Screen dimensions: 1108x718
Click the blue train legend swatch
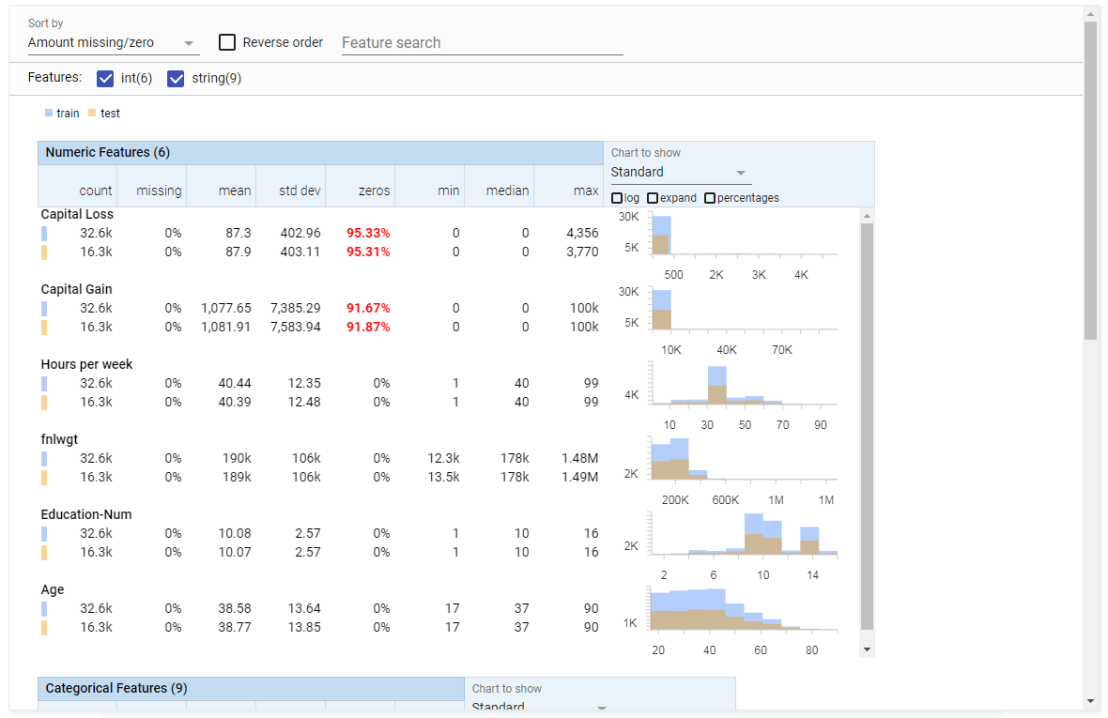click(49, 113)
